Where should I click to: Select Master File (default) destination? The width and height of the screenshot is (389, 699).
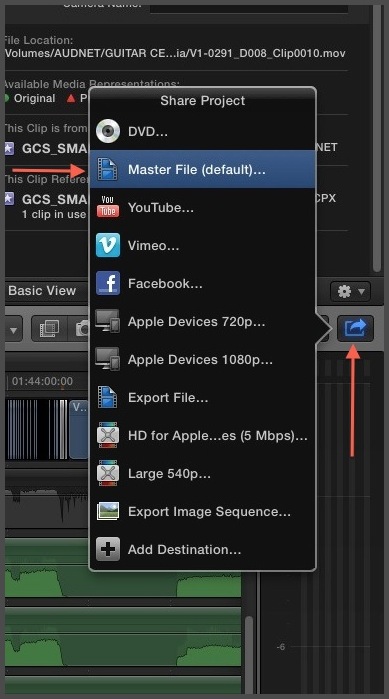click(202, 169)
